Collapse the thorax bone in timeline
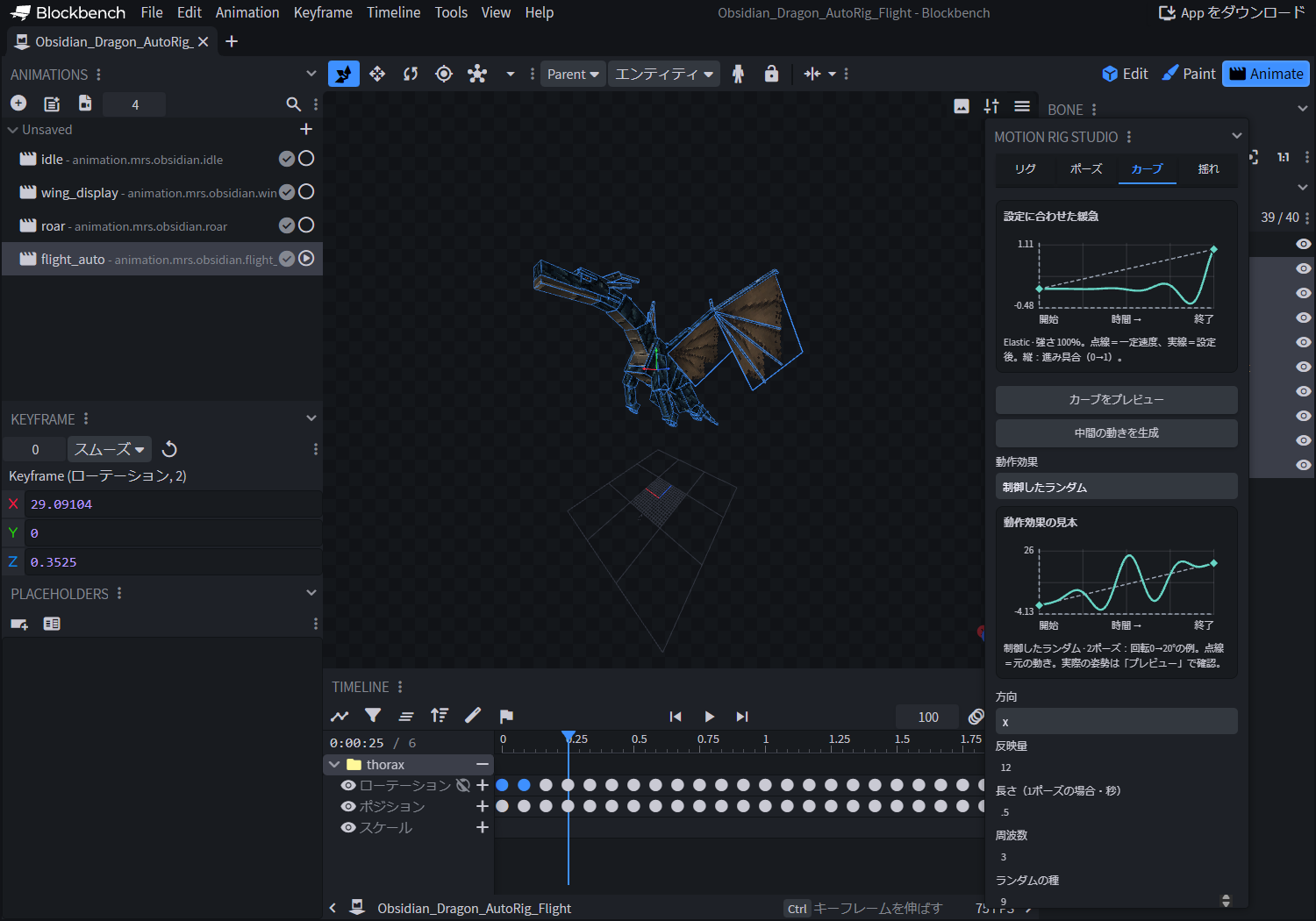Image resolution: width=1316 pixels, height=921 pixels. (334, 765)
